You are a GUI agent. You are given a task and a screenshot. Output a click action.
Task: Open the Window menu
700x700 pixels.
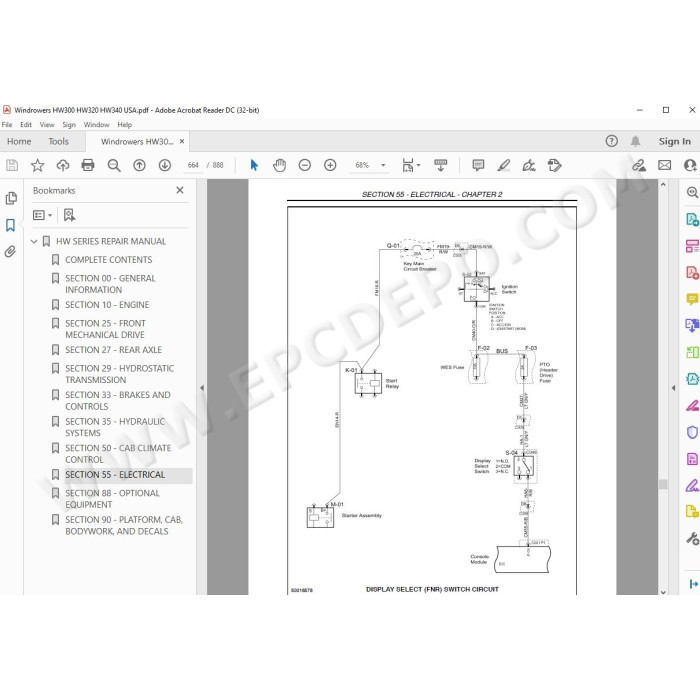click(96, 125)
